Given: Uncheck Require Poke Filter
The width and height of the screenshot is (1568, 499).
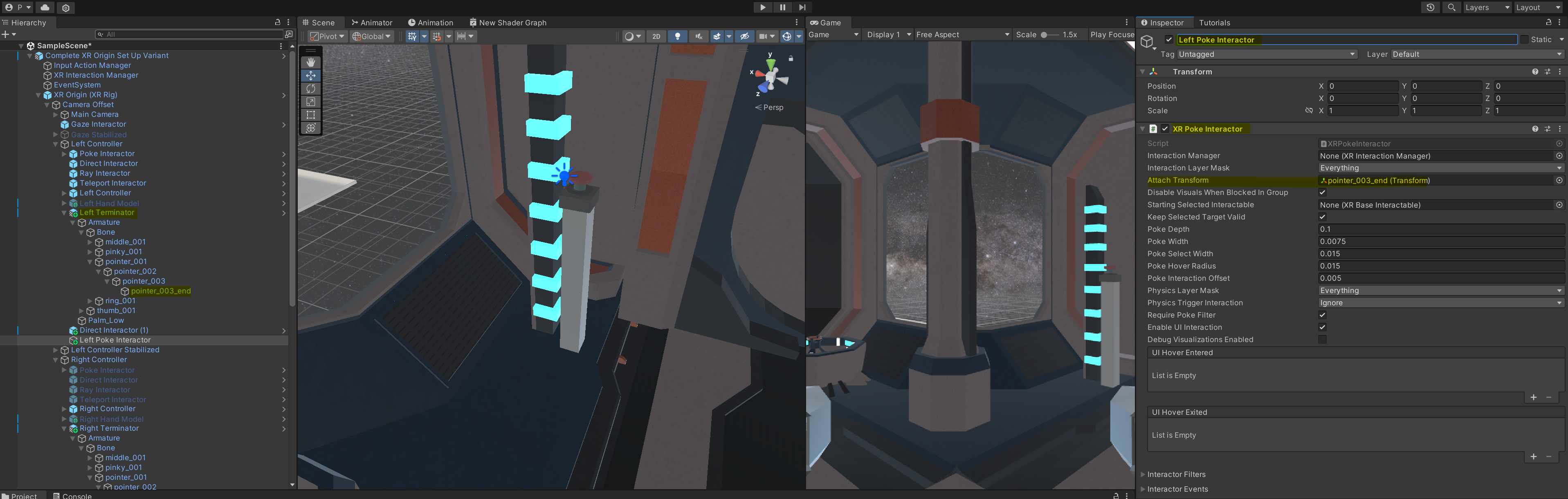Looking at the screenshot, I should [x=1322, y=315].
